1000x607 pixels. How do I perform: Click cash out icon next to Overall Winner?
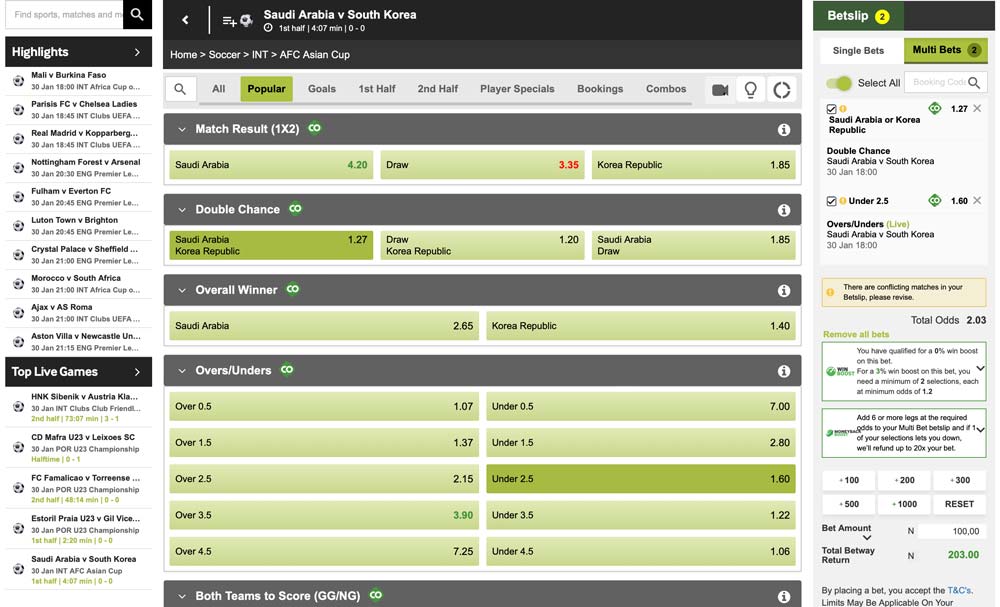click(x=293, y=289)
